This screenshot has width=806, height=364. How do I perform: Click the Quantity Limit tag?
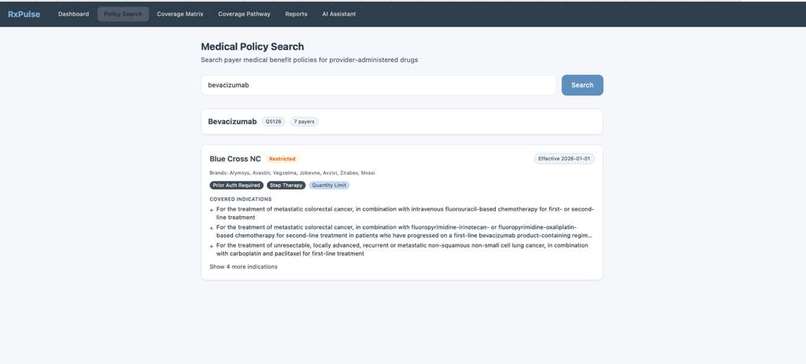point(329,186)
